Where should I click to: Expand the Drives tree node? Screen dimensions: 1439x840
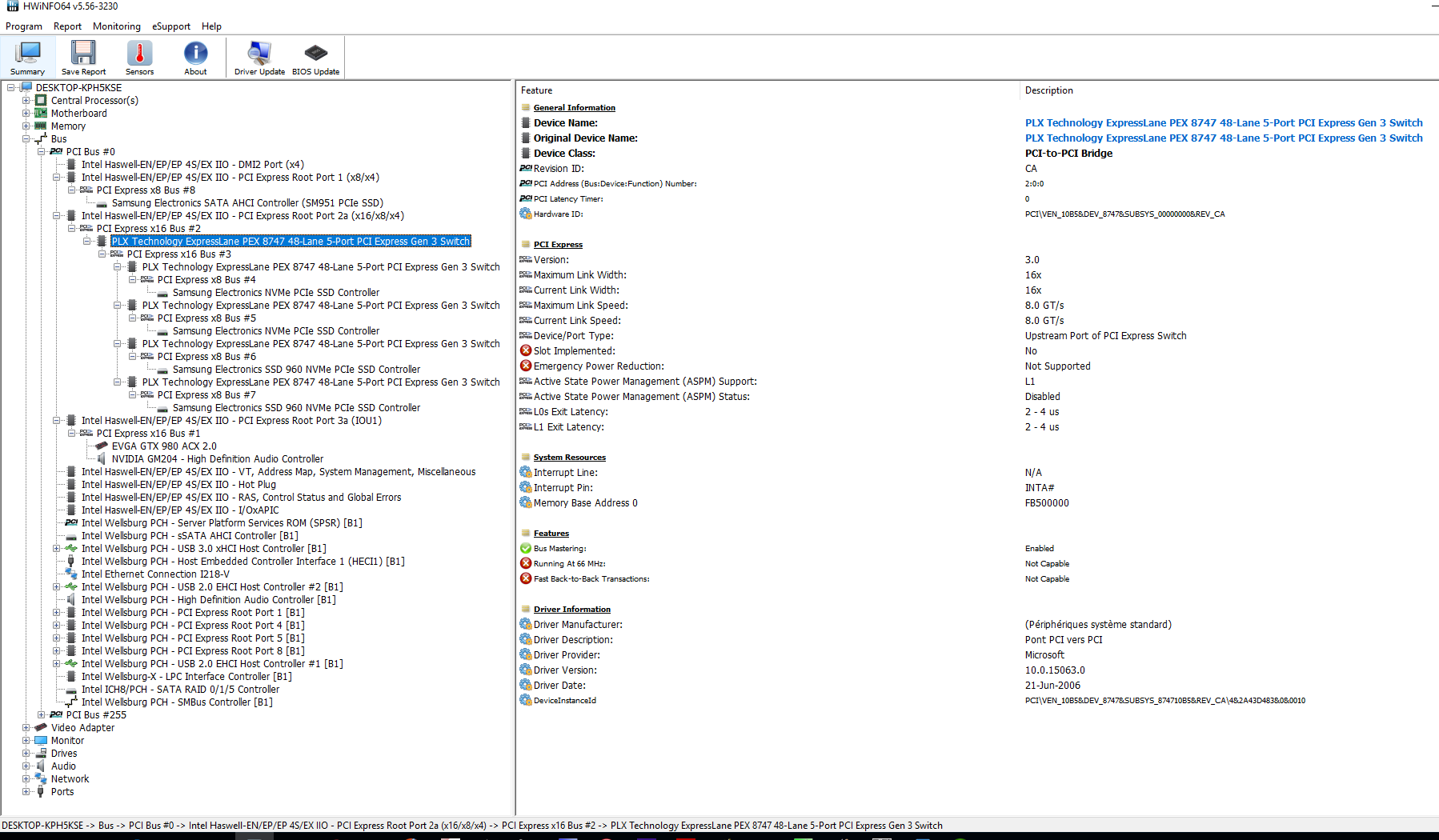tap(26, 754)
